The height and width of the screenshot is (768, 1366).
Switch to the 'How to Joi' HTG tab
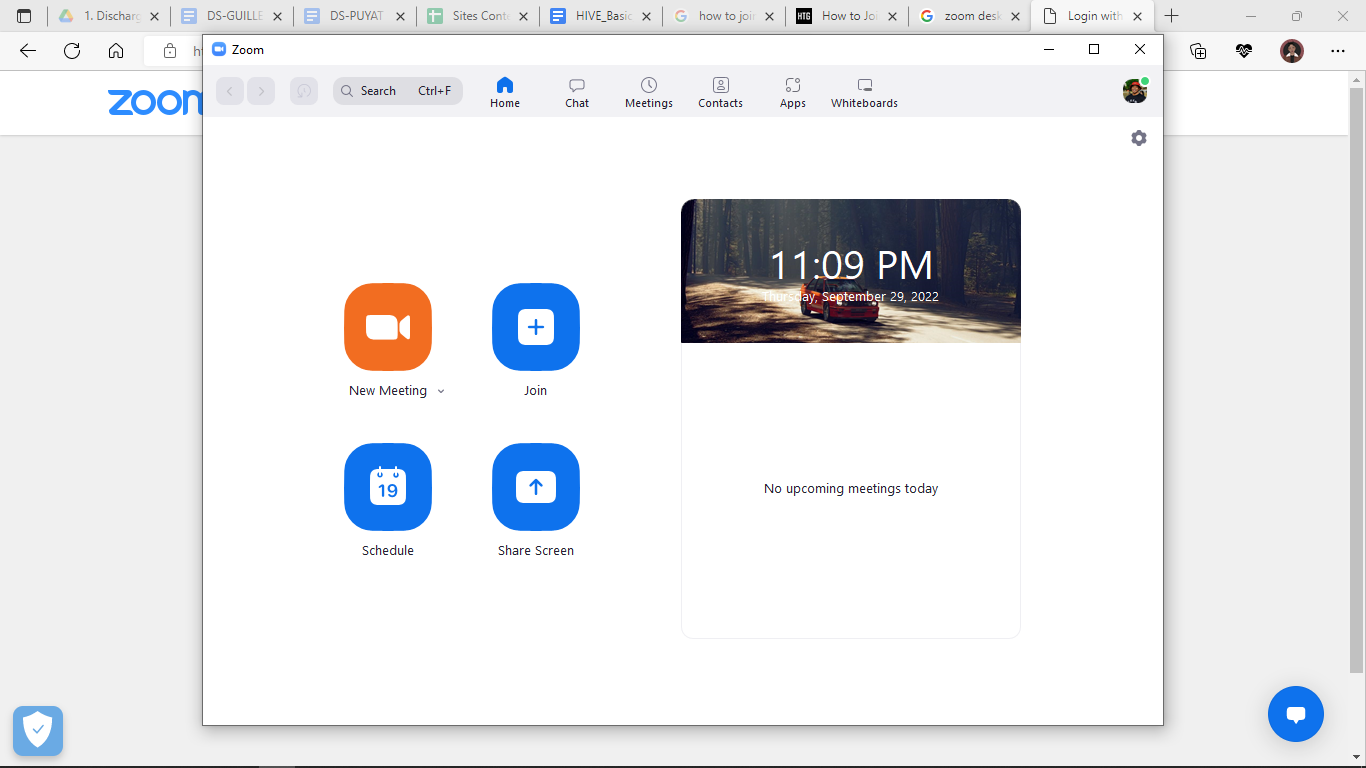coord(847,16)
